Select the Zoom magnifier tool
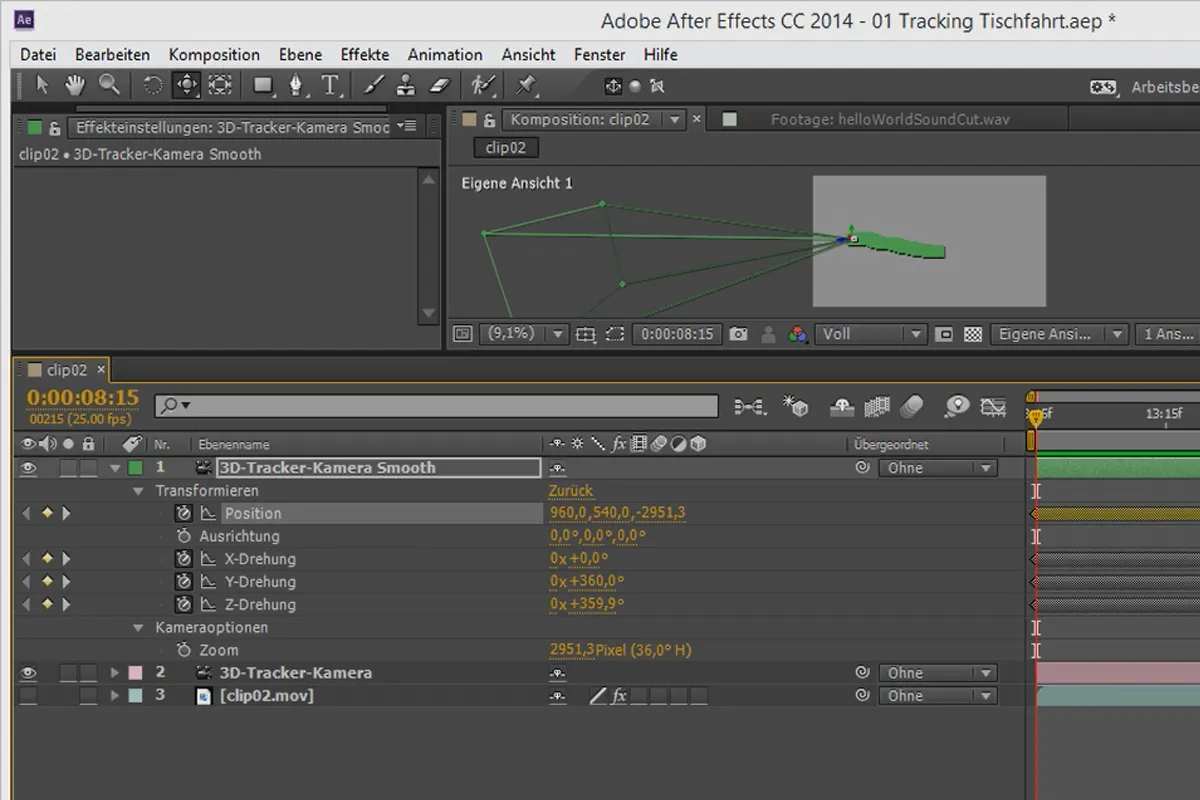The height and width of the screenshot is (800, 1200). [x=109, y=85]
